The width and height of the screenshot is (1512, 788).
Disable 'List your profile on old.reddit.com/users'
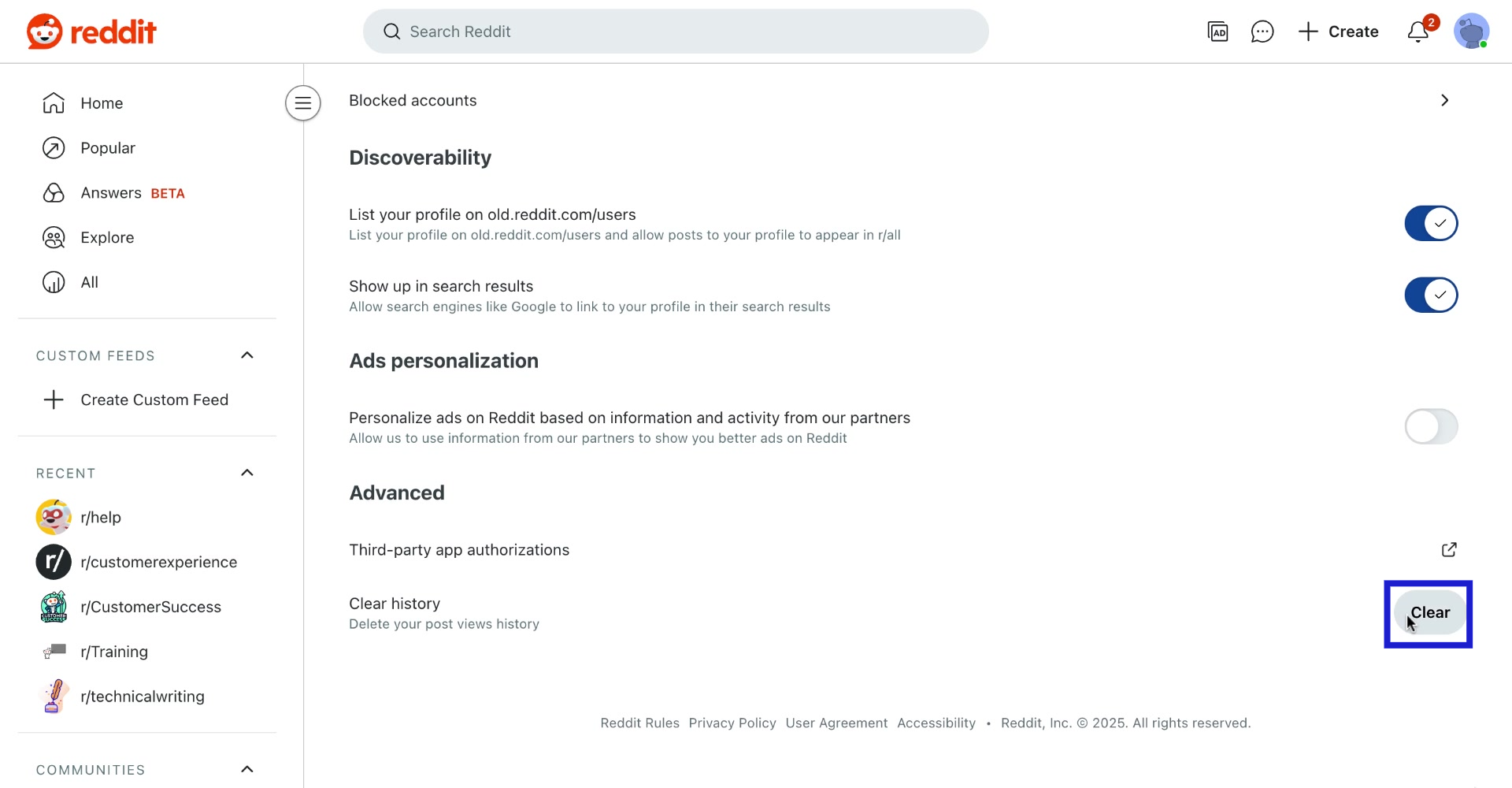tap(1431, 223)
